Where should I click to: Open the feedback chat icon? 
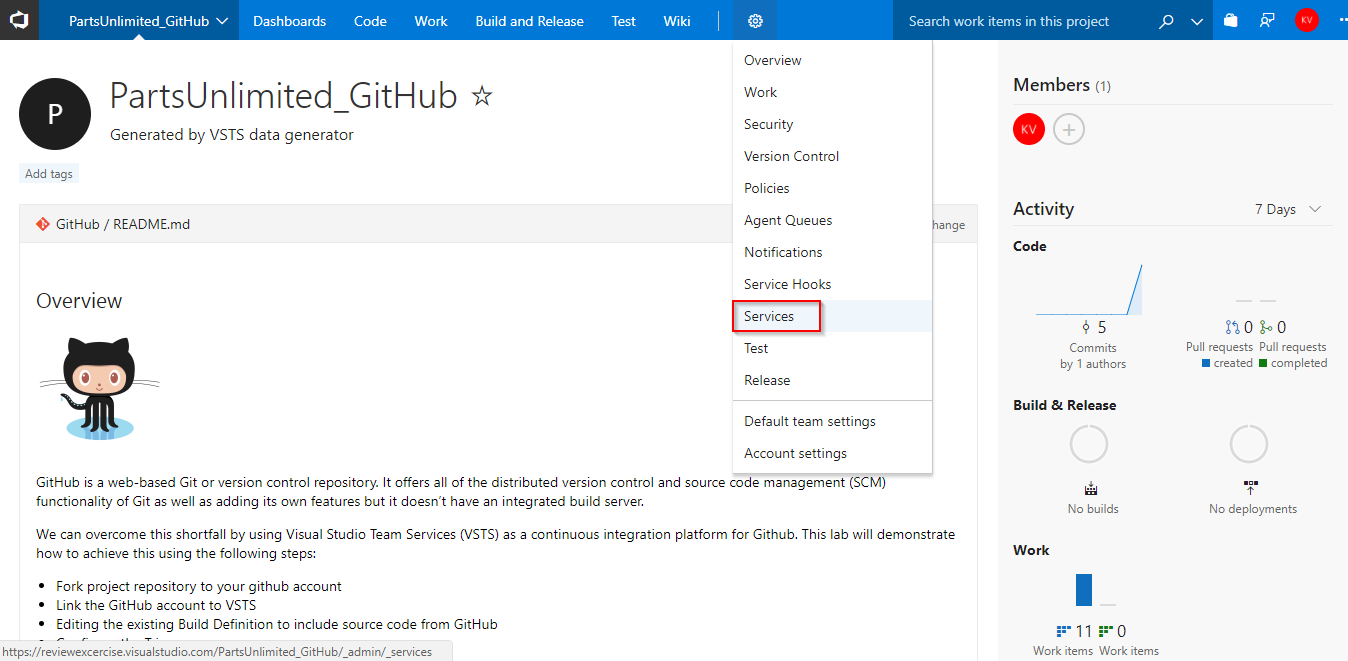[x=1267, y=20]
